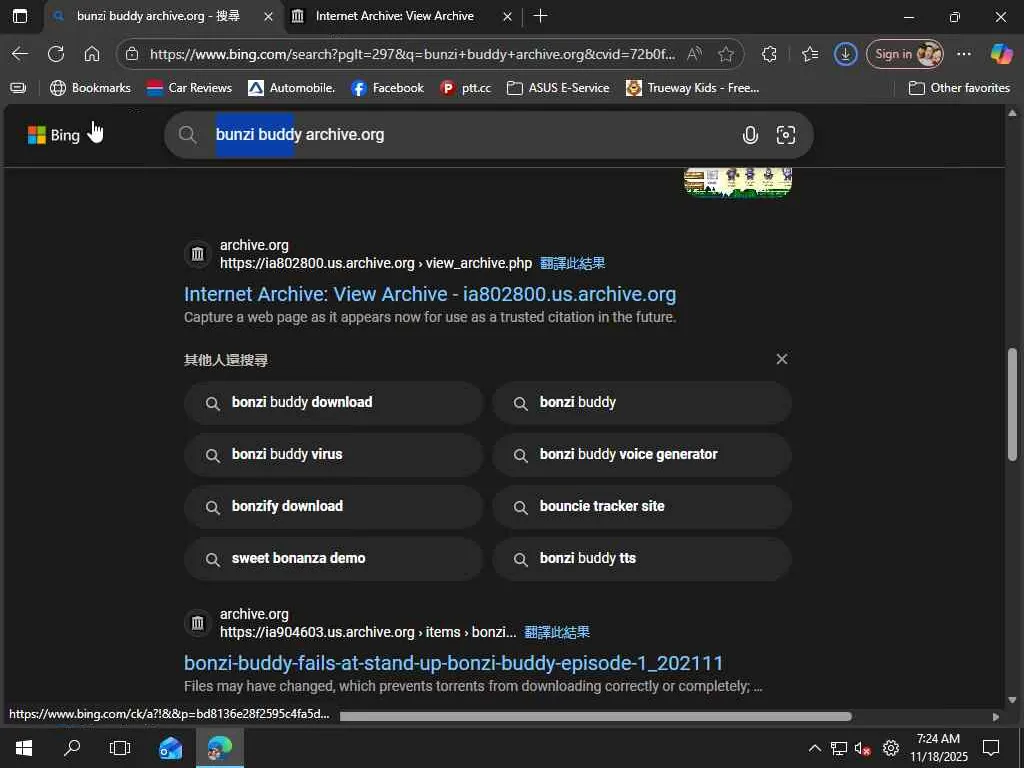Open the tab actions menu icon
Screen dimensions: 1024x768
point(20,16)
